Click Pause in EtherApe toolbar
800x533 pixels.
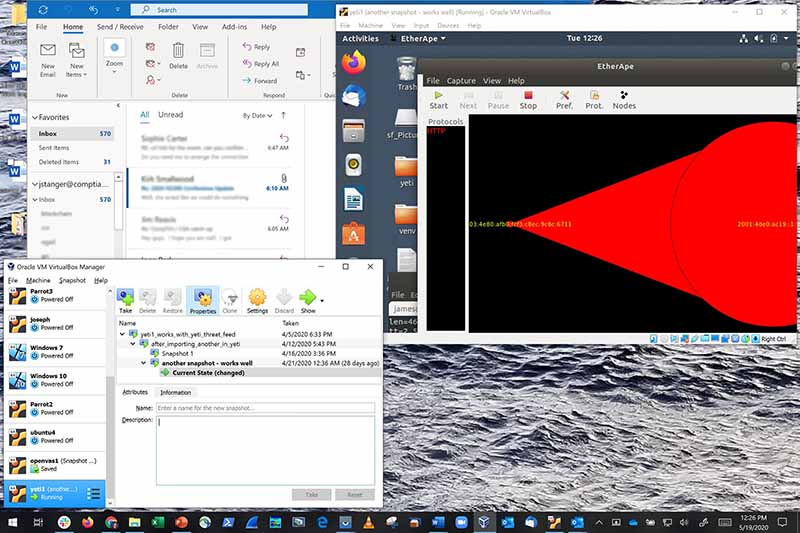click(498, 100)
